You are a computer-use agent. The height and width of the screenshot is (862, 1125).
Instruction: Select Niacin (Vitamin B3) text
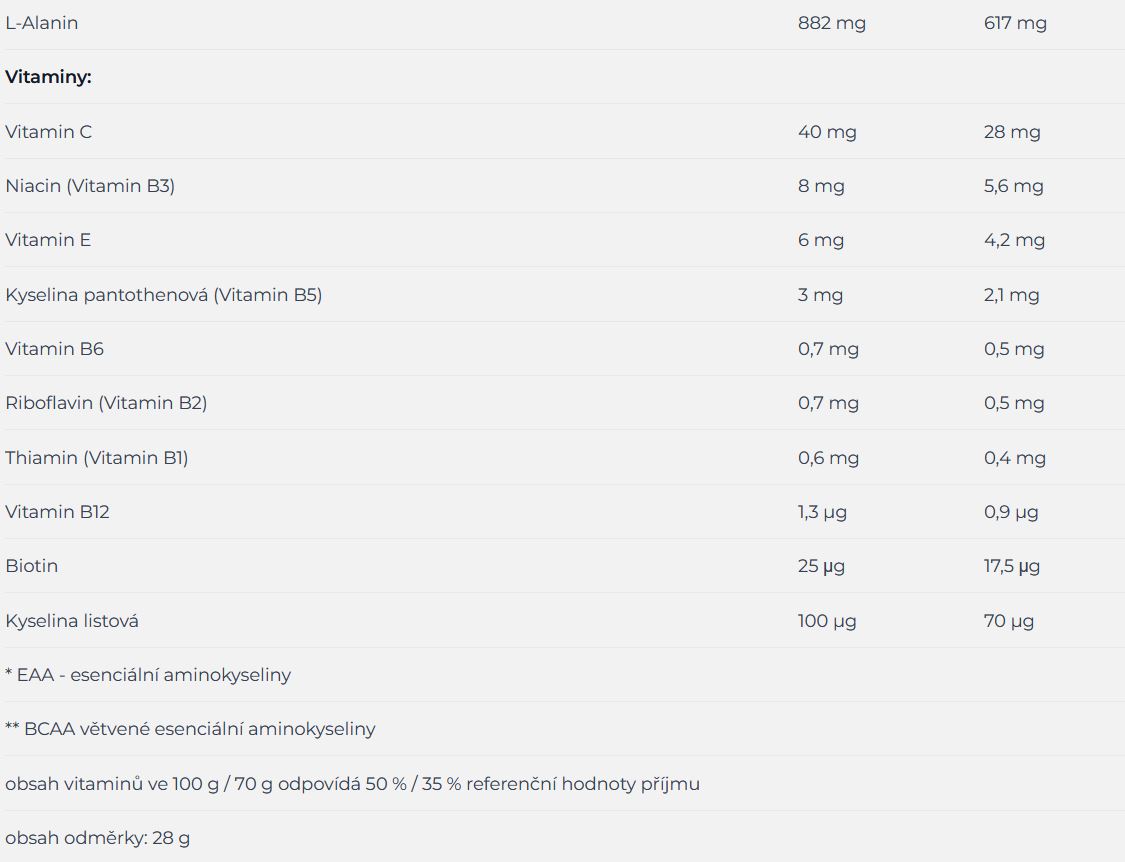[90, 186]
